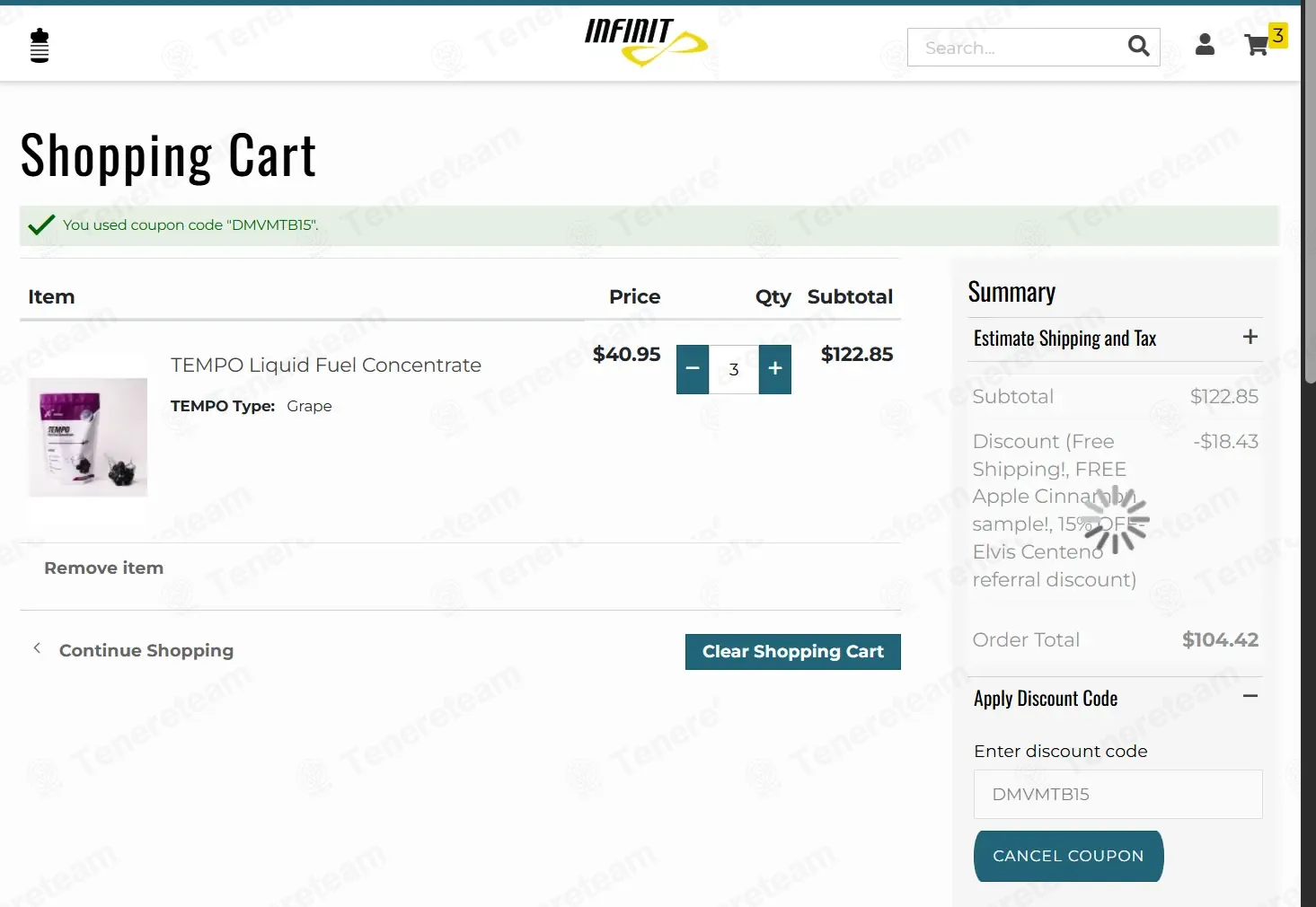The width and height of the screenshot is (1316, 907).
Task: Click the Shopping Cart heading
Action: [169, 156]
